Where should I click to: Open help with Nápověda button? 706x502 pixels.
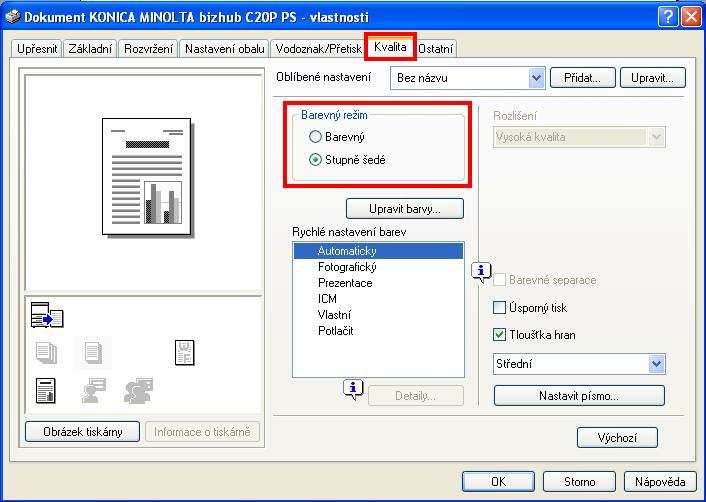click(x=660, y=481)
